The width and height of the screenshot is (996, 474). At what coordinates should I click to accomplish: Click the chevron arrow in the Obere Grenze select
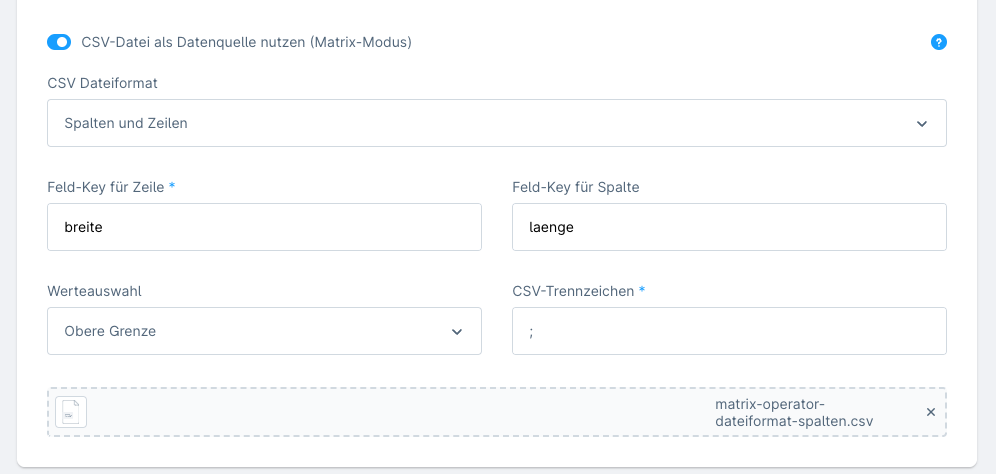coord(457,332)
